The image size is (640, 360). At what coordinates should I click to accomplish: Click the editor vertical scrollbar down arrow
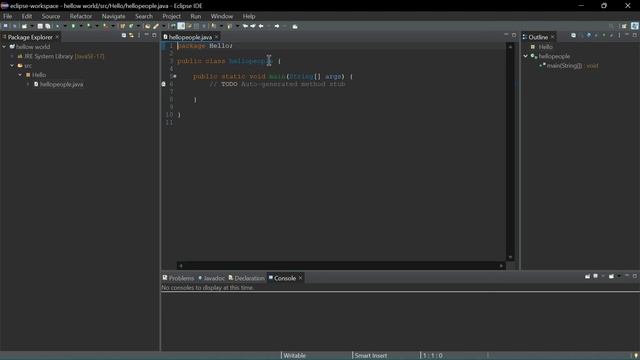[510, 257]
